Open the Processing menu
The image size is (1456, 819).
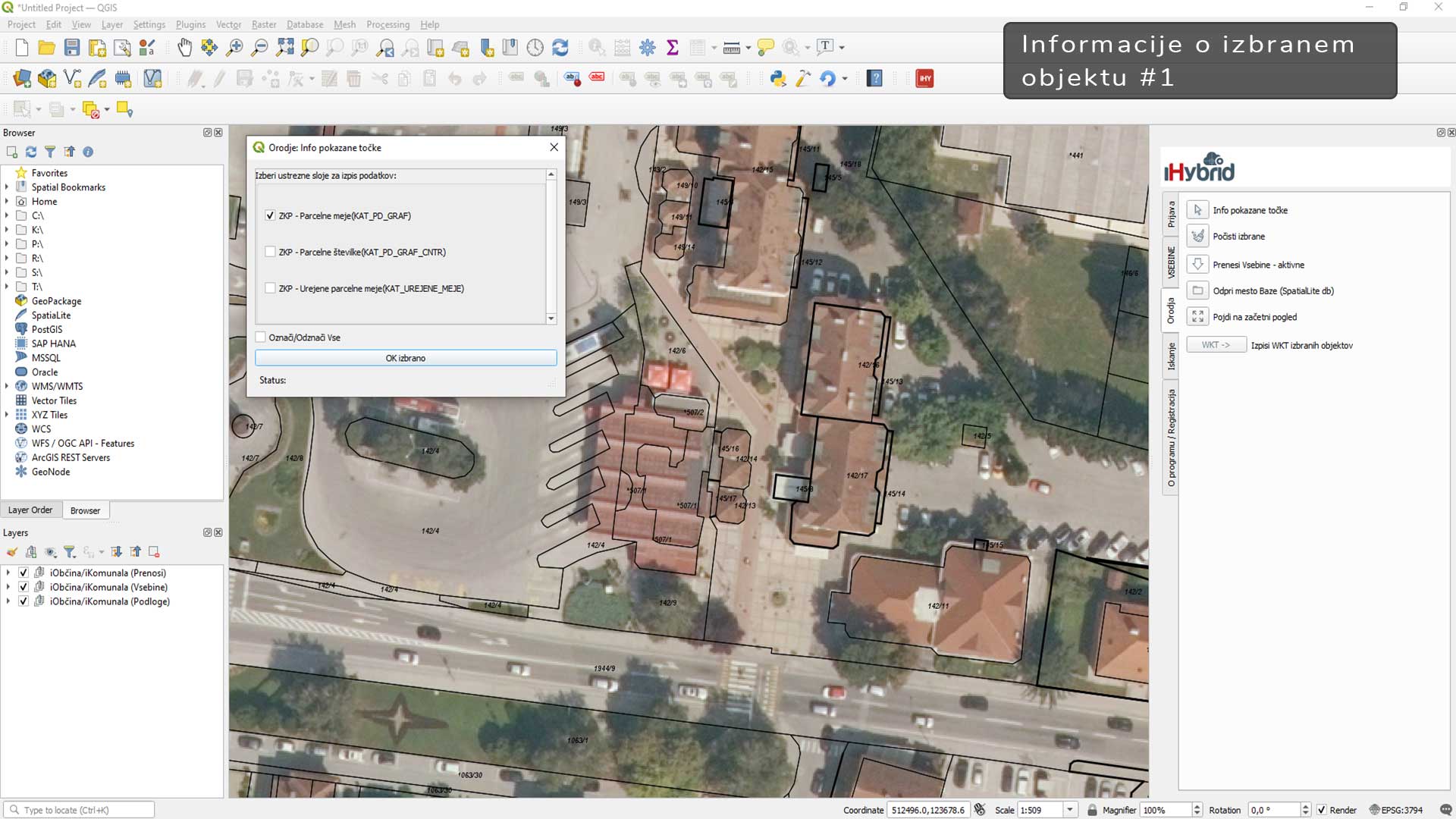[388, 24]
